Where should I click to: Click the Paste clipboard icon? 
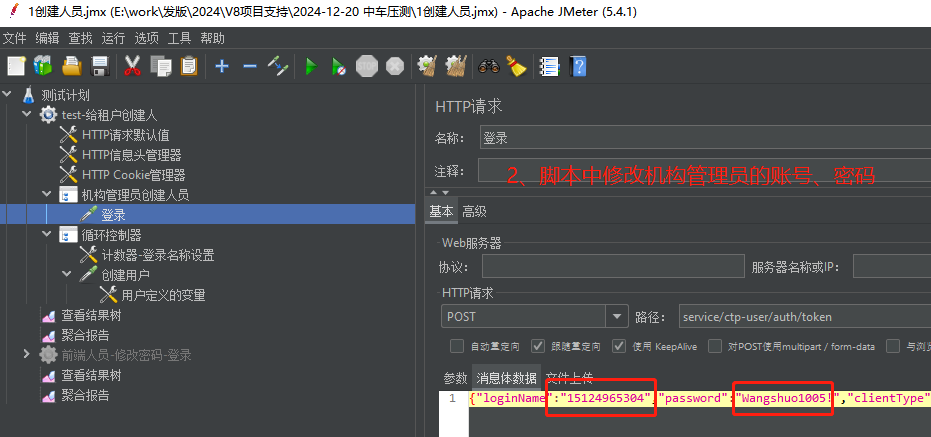pyautogui.click(x=189, y=65)
